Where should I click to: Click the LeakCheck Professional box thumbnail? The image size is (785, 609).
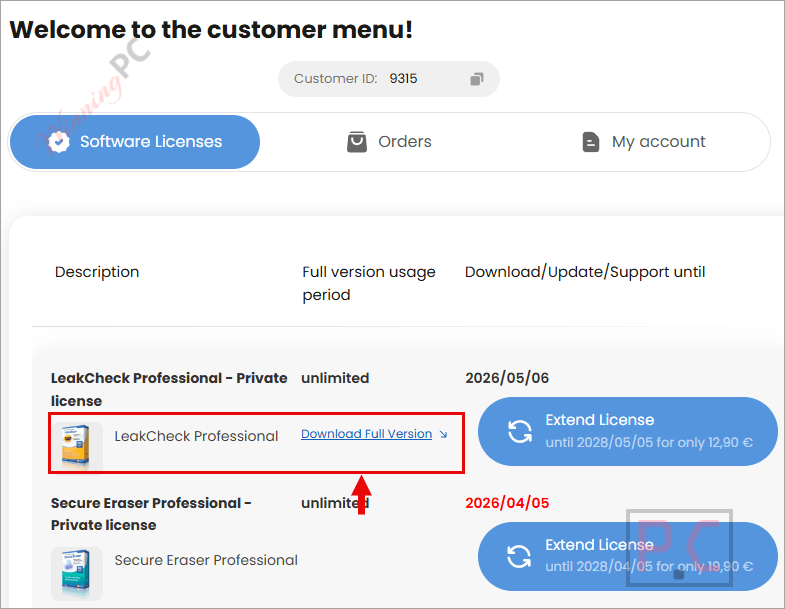click(x=77, y=446)
